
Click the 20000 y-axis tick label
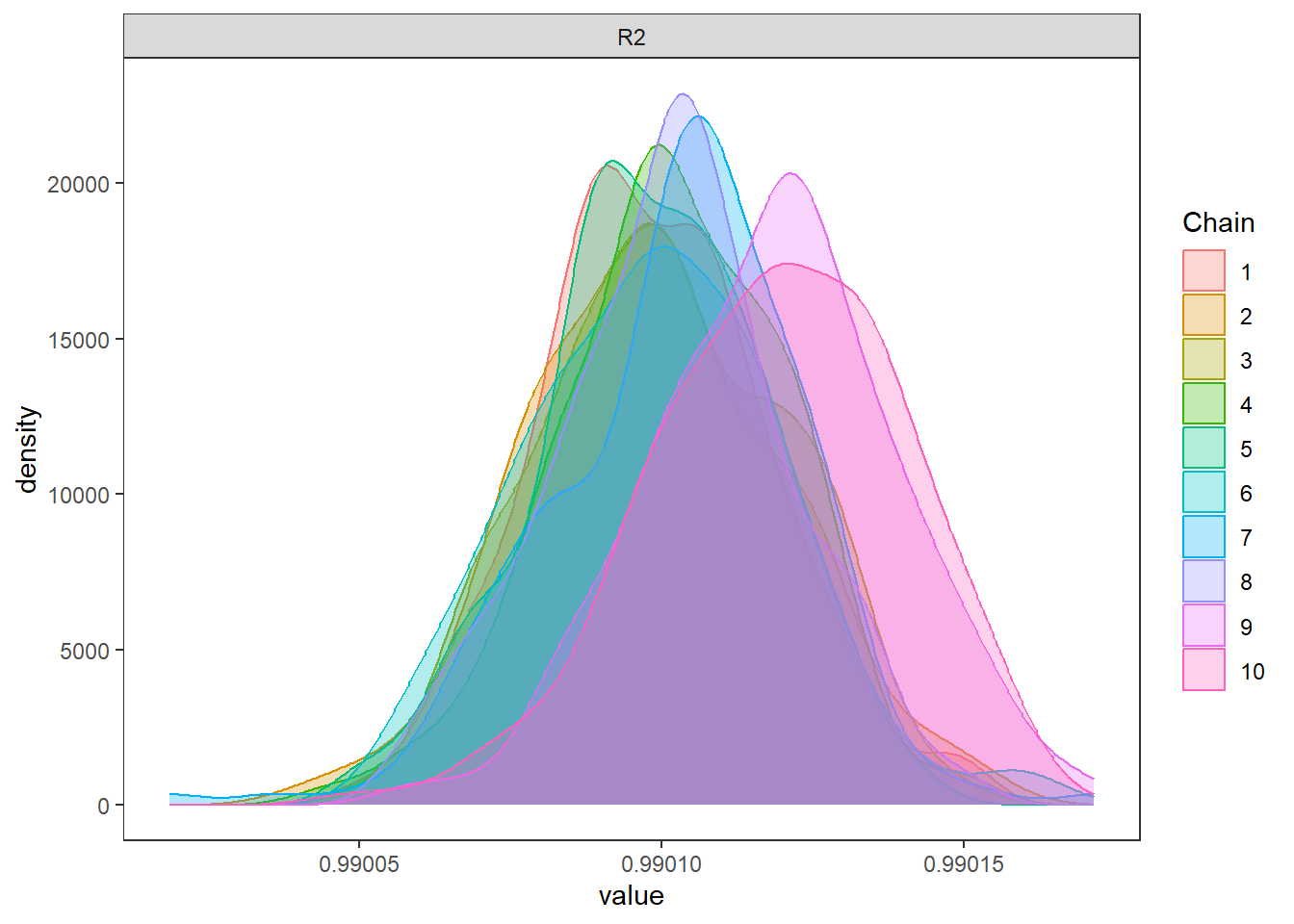coord(78,185)
